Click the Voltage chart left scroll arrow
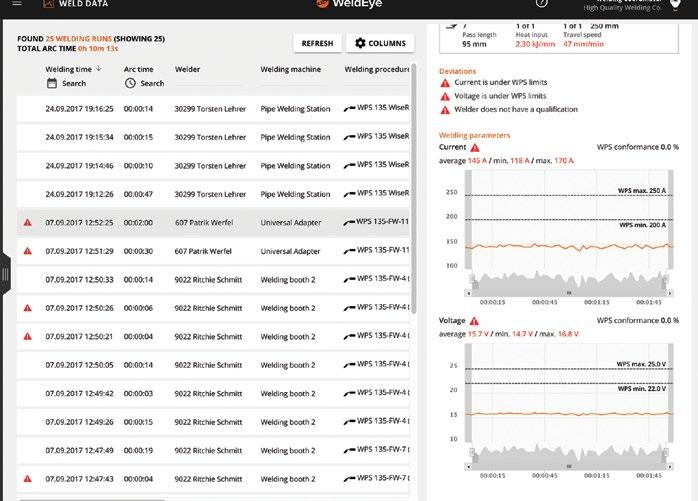The width and height of the screenshot is (698, 501). (468, 466)
